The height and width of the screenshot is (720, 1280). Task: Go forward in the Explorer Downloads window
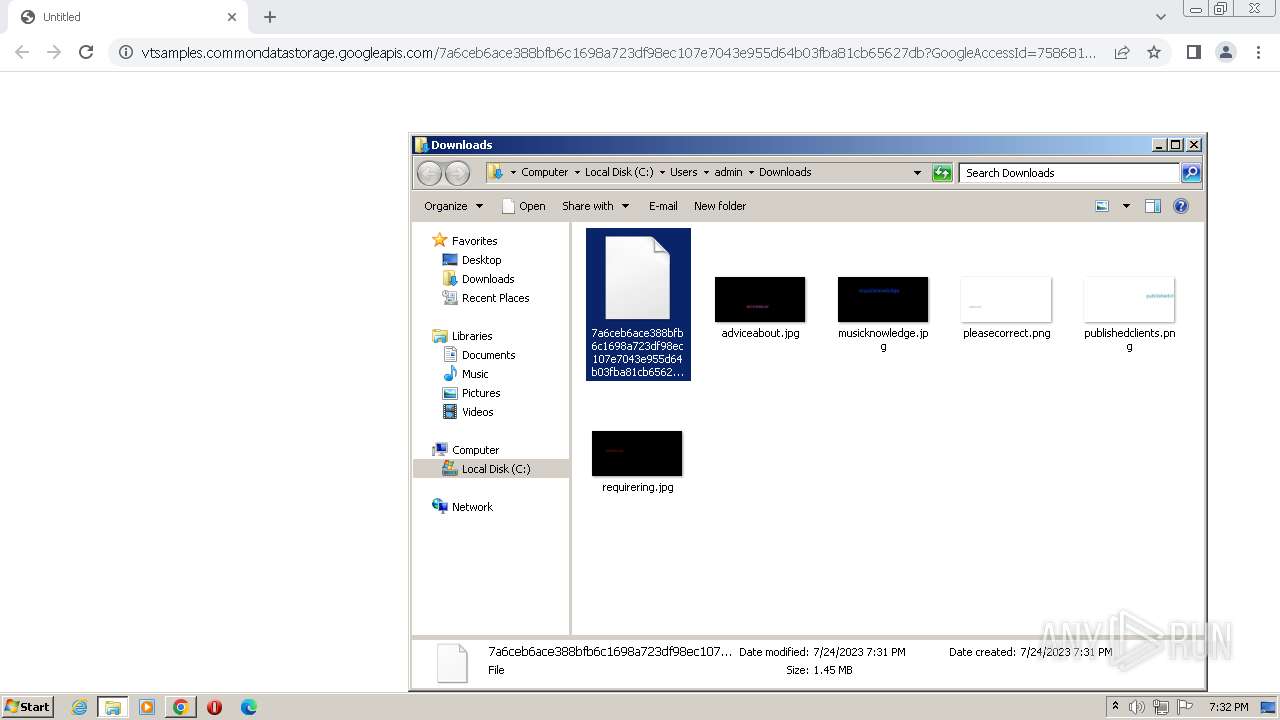tap(457, 173)
